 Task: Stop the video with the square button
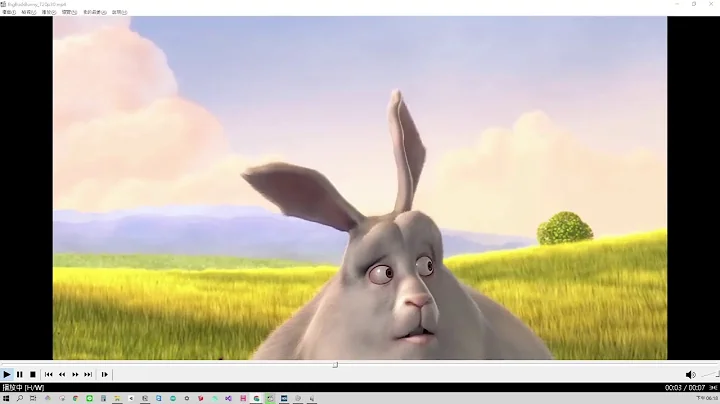(x=33, y=375)
